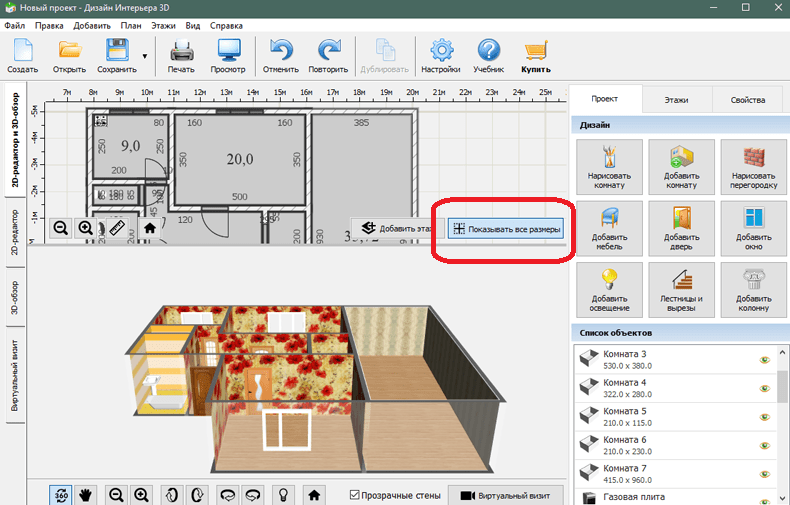Hide Комната 4 with eye icon
Viewport: 790px width, 505px height.
(765, 389)
